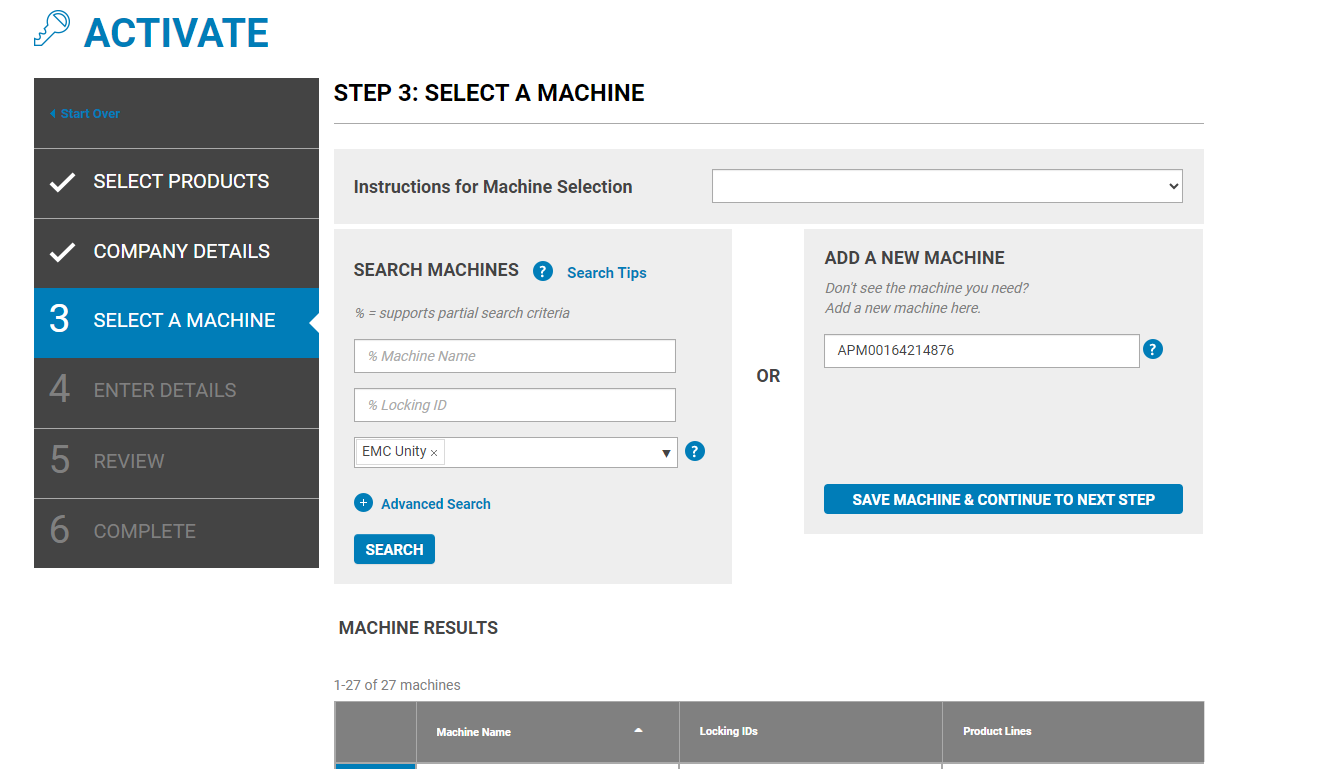1332x769 pixels.
Task: Click the Locking ID search field
Action: point(514,404)
